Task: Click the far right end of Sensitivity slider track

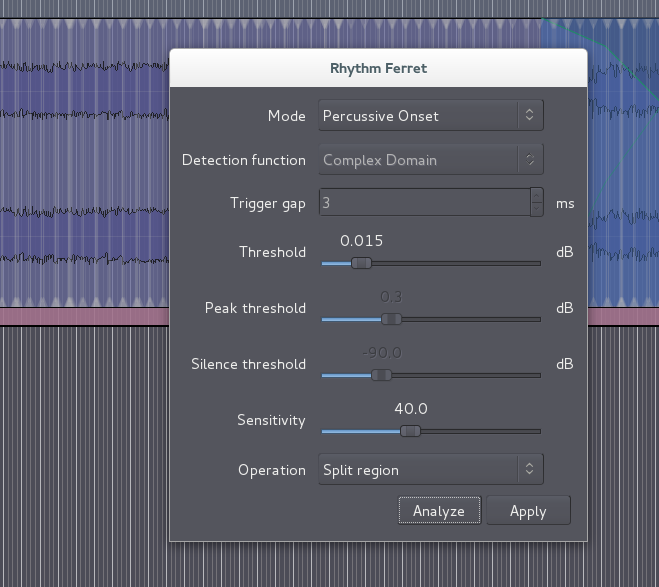Action: (x=537, y=431)
